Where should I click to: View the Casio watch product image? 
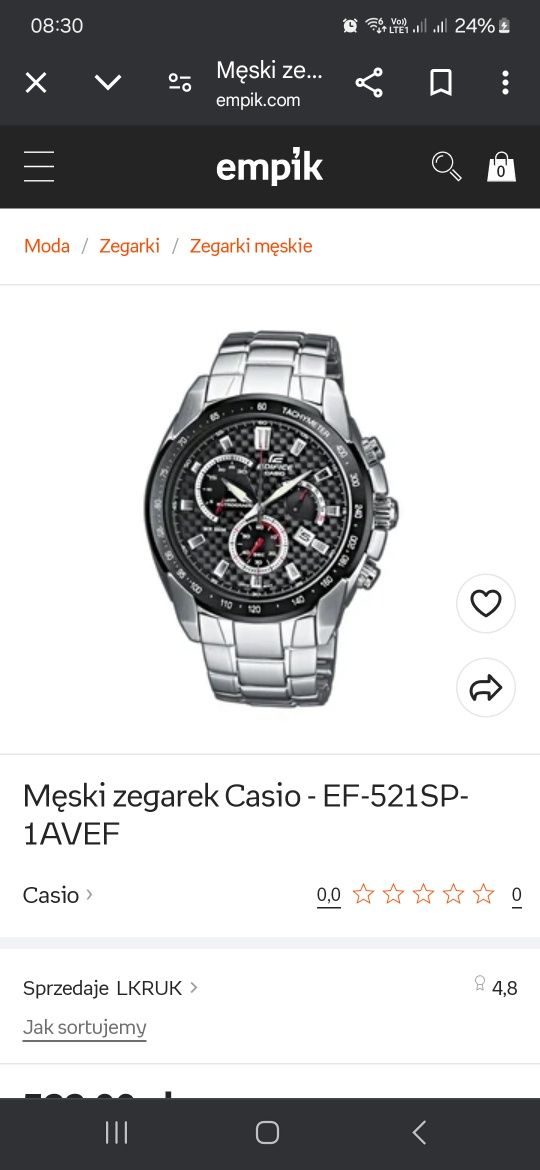pos(271,519)
